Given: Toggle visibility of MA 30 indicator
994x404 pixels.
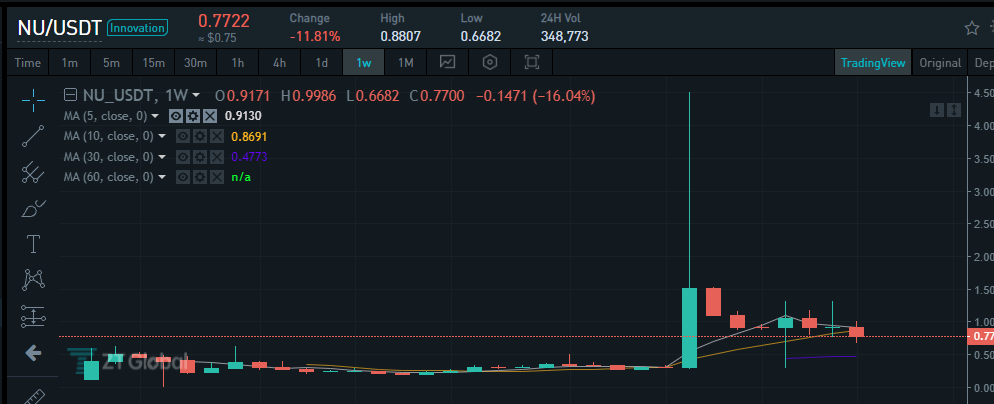Looking at the screenshot, I should [x=183, y=157].
